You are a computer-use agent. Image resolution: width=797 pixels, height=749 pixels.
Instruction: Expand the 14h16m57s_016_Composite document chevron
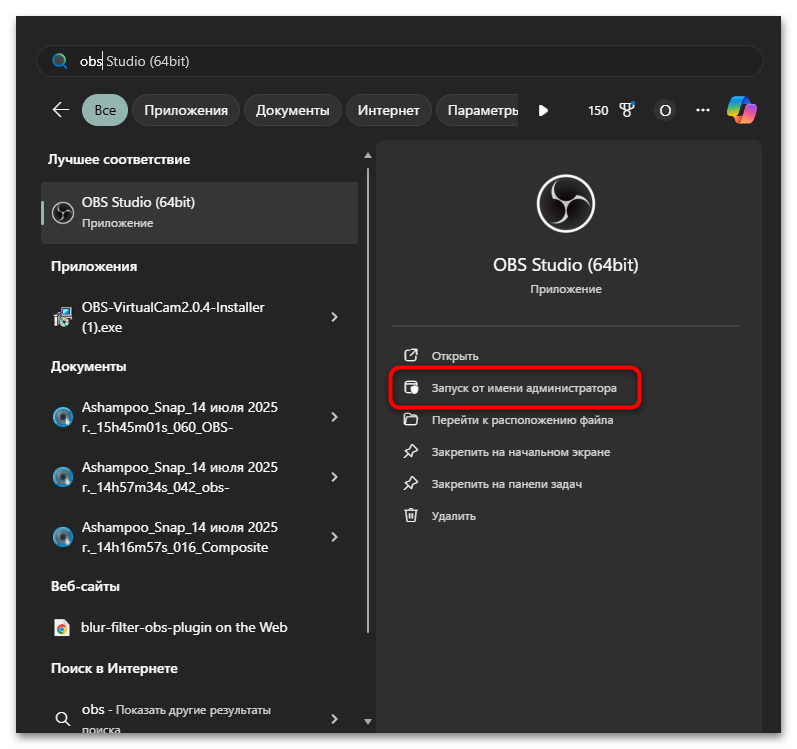click(x=334, y=537)
